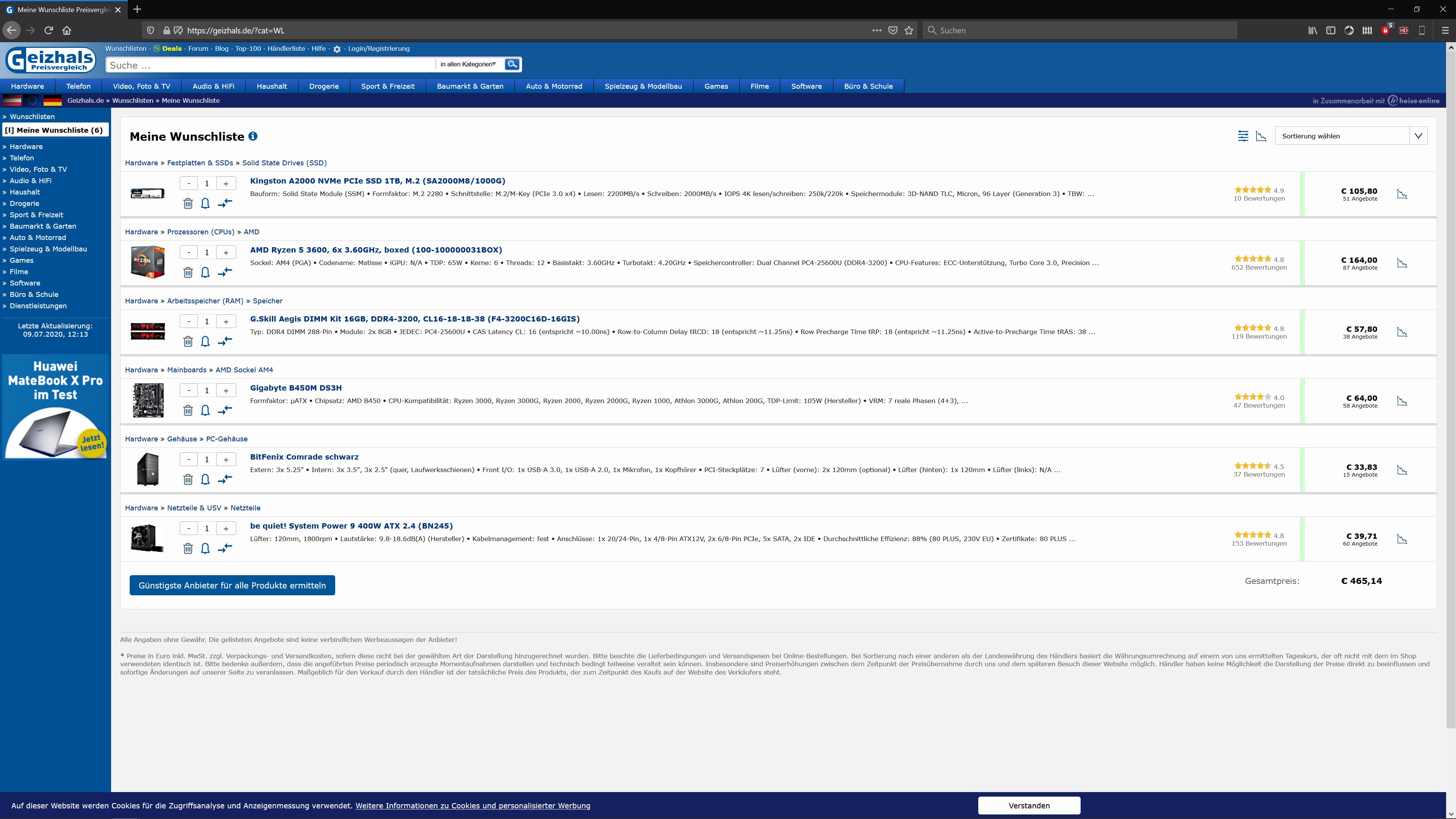This screenshot has width=1456, height=819.
Task: Click compare arrows icon for G.Skill Aegis RAM
Action: 225,341
